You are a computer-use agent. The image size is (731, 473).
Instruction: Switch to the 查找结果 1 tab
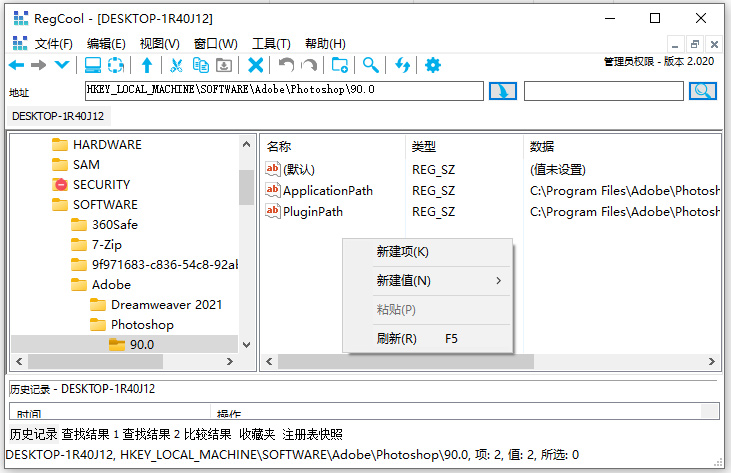tap(90, 434)
